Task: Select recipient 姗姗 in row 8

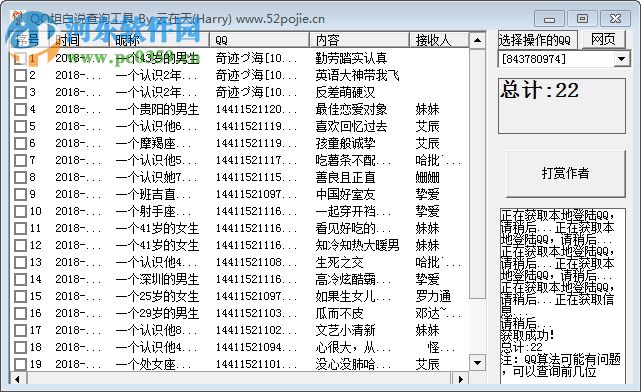Action: (x=427, y=177)
